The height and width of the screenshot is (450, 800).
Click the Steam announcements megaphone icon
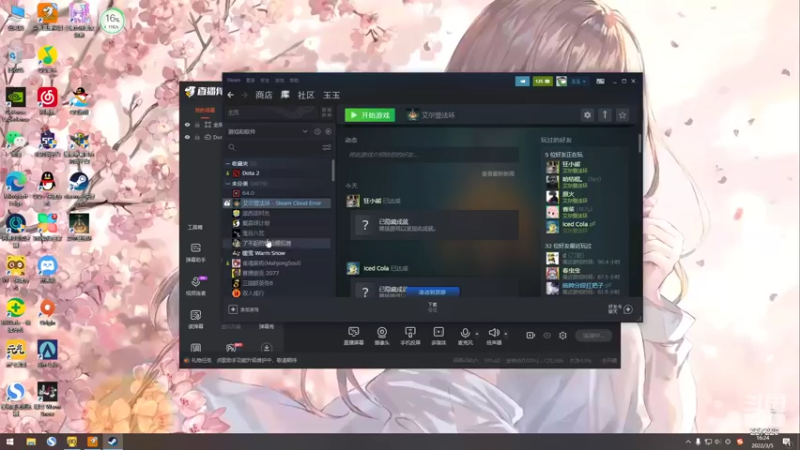coord(522,81)
